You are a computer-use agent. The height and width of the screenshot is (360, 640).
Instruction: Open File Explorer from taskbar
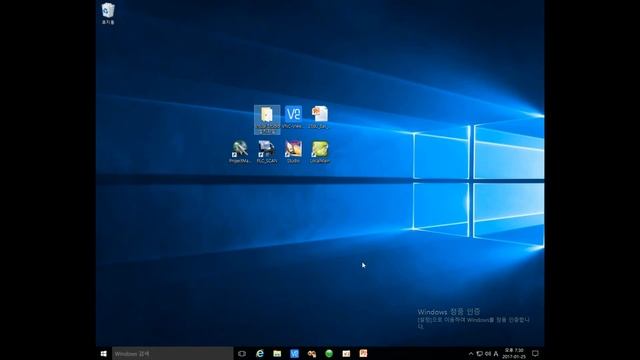277,353
